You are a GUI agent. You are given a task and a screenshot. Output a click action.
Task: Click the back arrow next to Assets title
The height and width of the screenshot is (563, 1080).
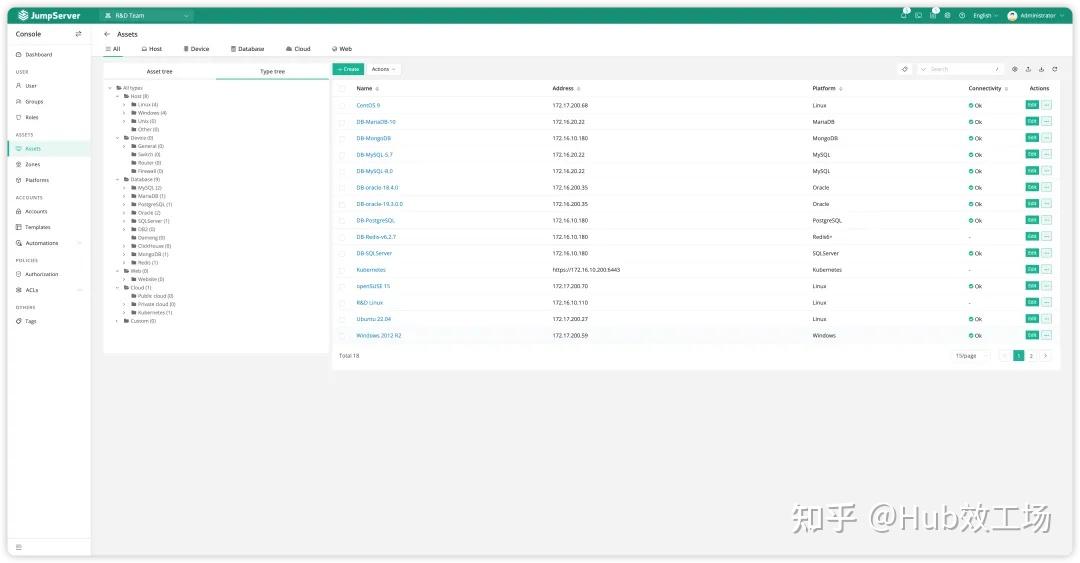click(x=107, y=34)
